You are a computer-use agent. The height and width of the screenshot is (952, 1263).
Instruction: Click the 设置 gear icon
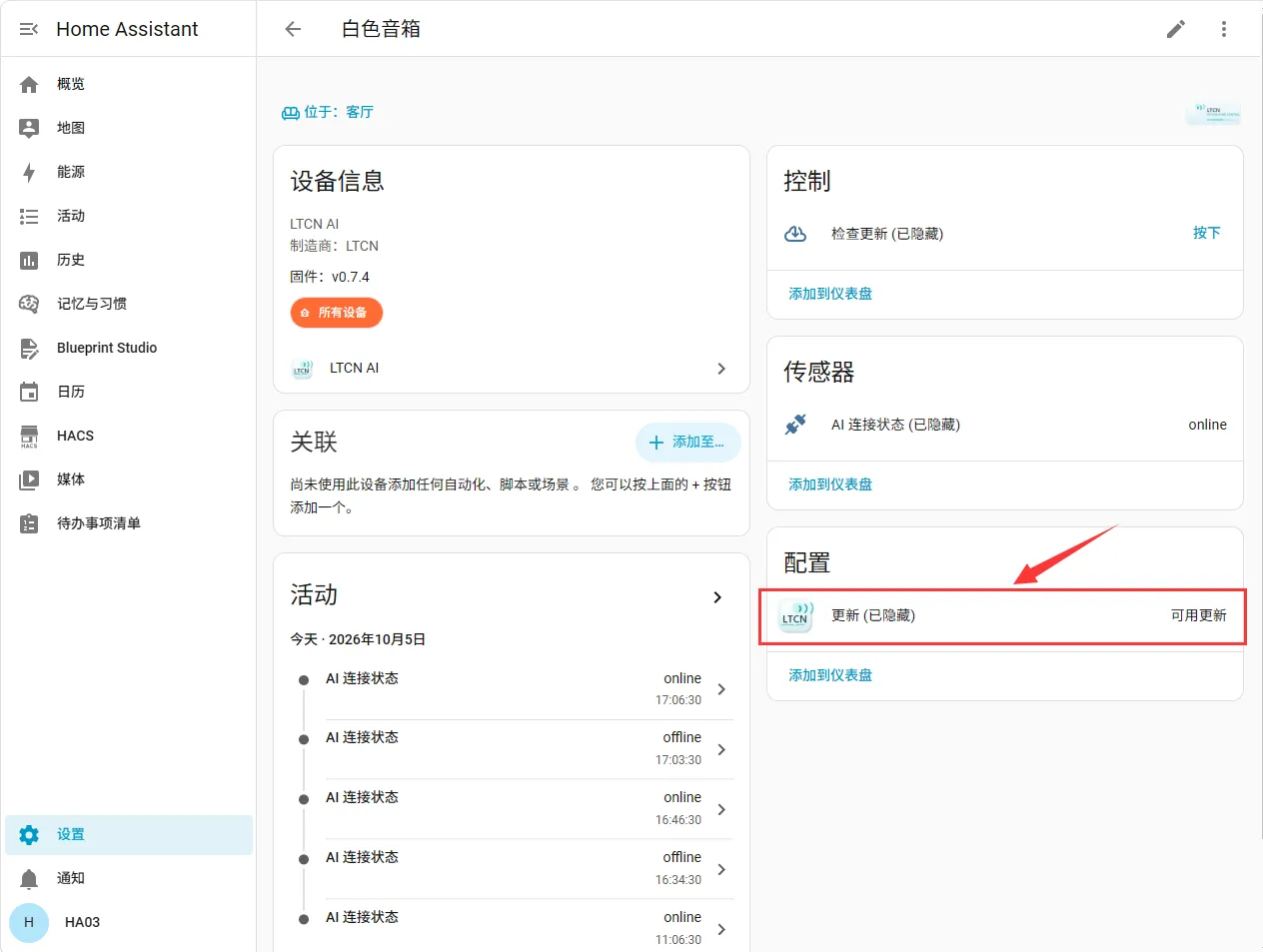tap(29, 835)
